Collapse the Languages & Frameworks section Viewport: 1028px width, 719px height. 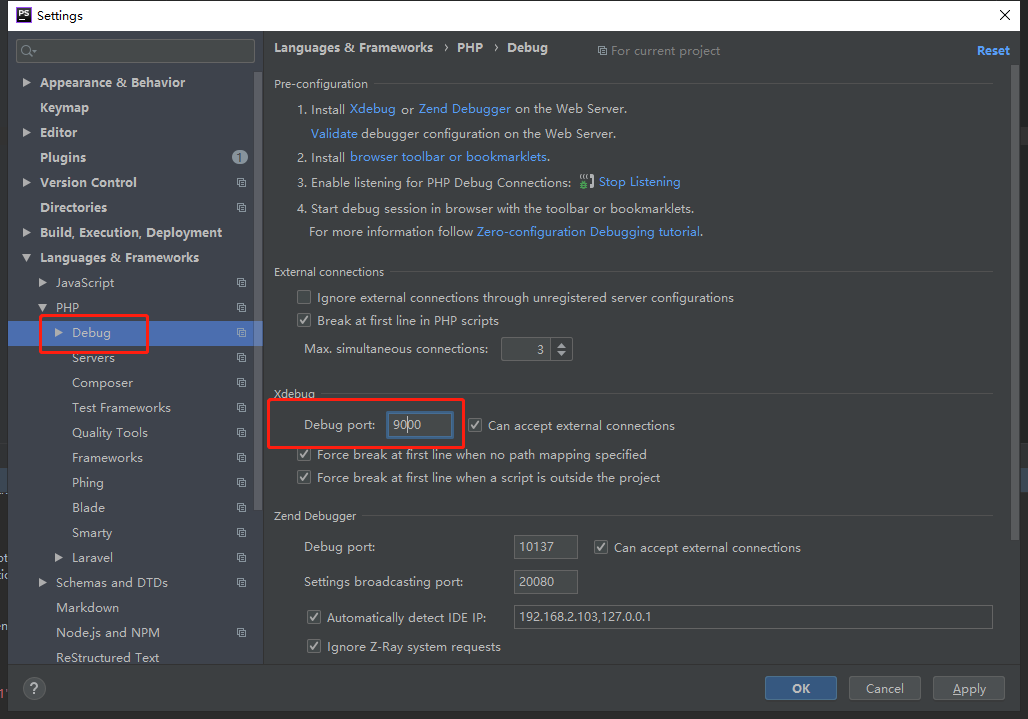27,258
